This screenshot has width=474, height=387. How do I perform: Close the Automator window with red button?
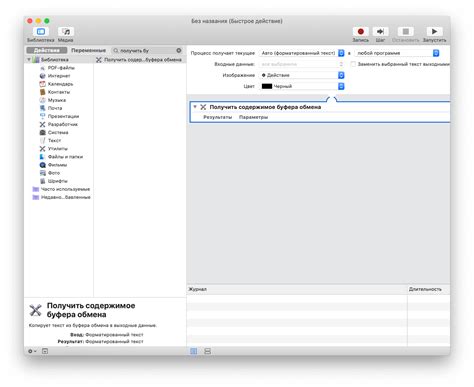[x=30, y=21]
